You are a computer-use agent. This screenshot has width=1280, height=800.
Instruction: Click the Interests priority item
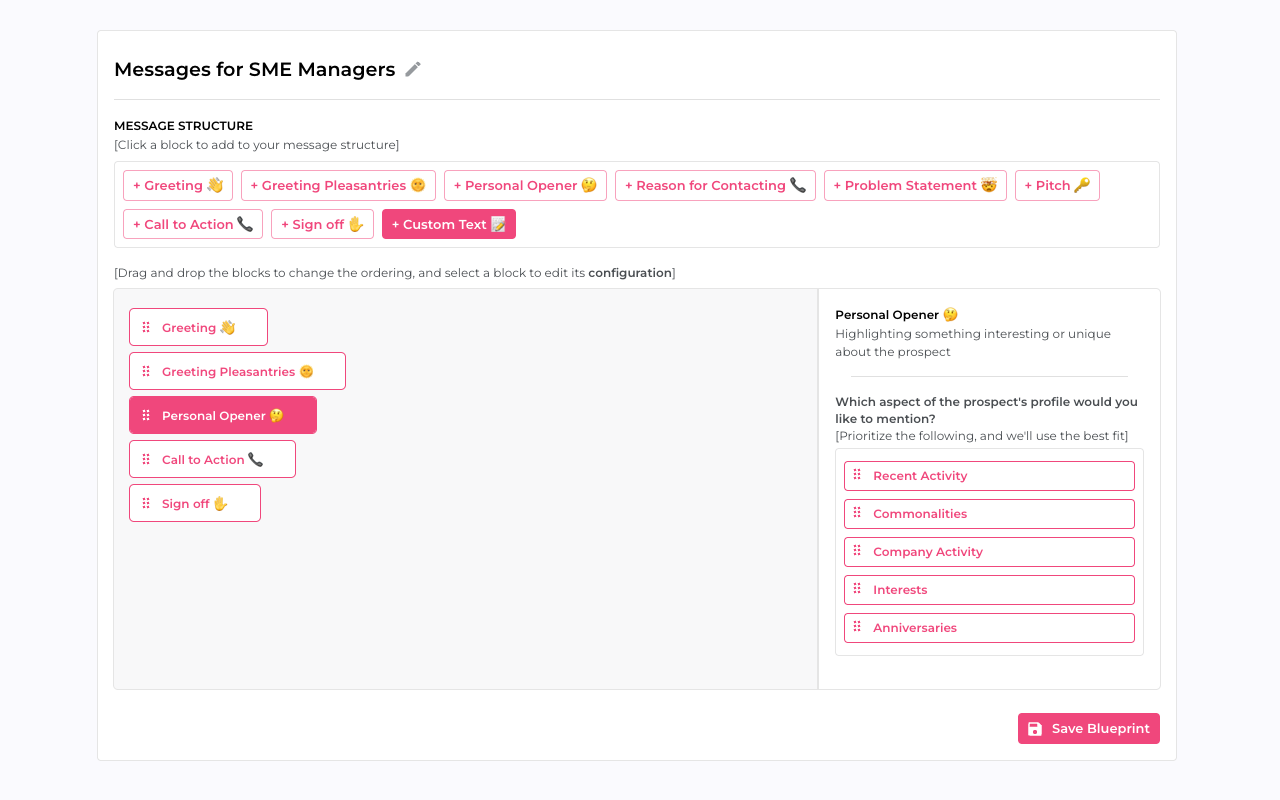pyautogui.click(x=989, y=590)
